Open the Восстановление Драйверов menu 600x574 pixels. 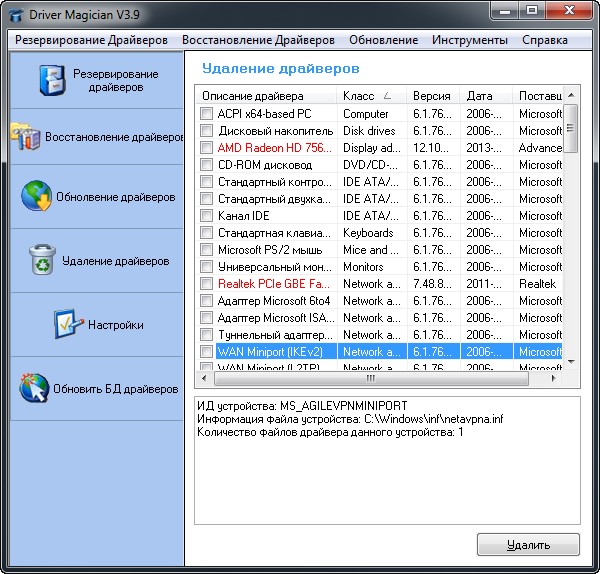[x=258, y=40]
